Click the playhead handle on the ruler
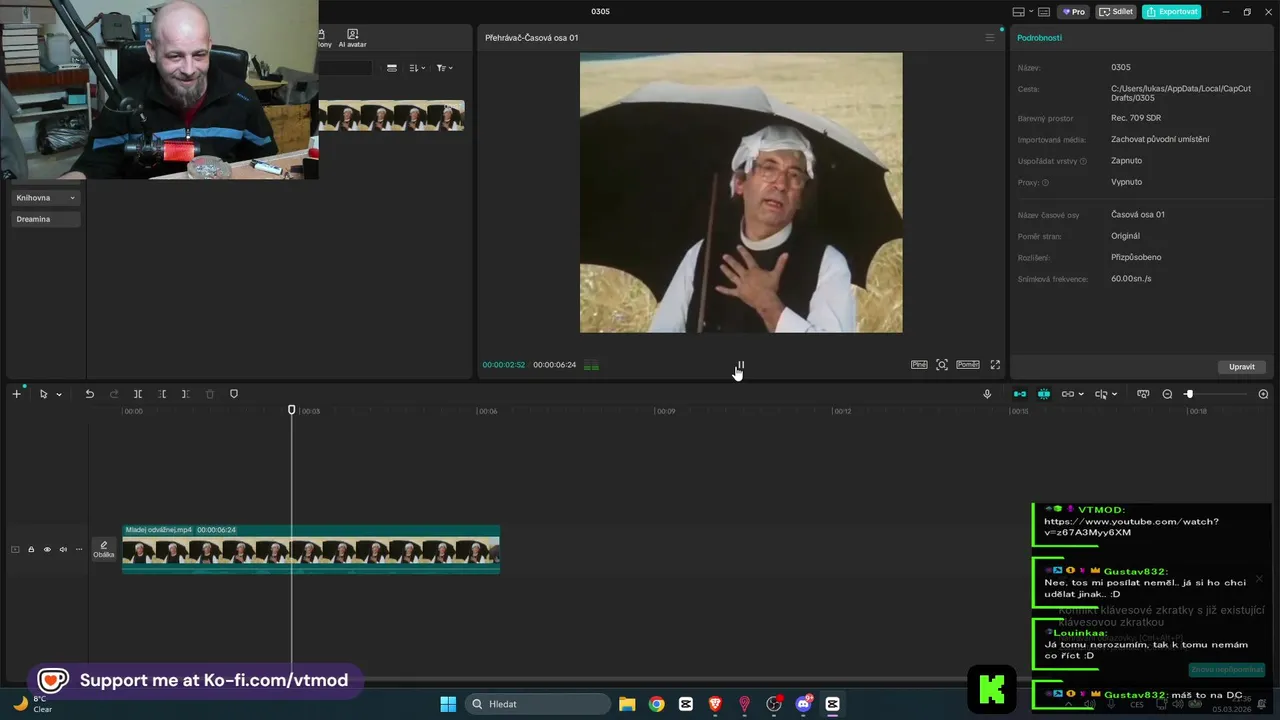1280x720 pixels. pos(292,410)
